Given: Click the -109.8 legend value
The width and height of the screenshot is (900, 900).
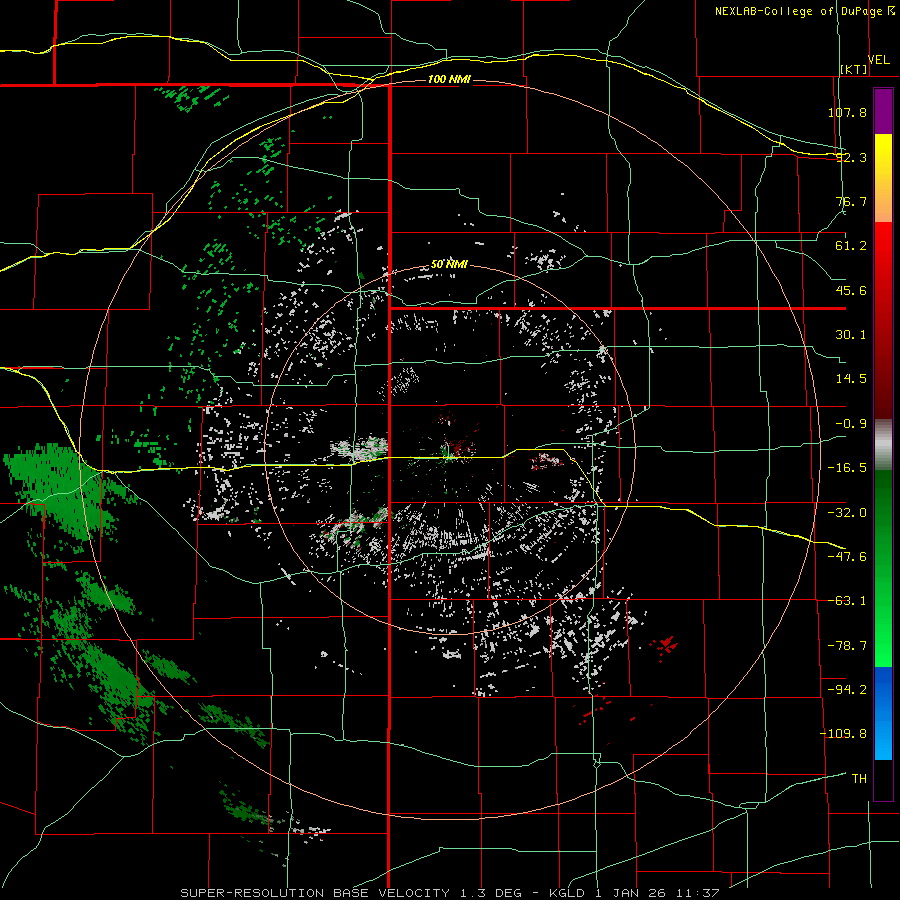Looking at the screenshot, I should [843, 734].
